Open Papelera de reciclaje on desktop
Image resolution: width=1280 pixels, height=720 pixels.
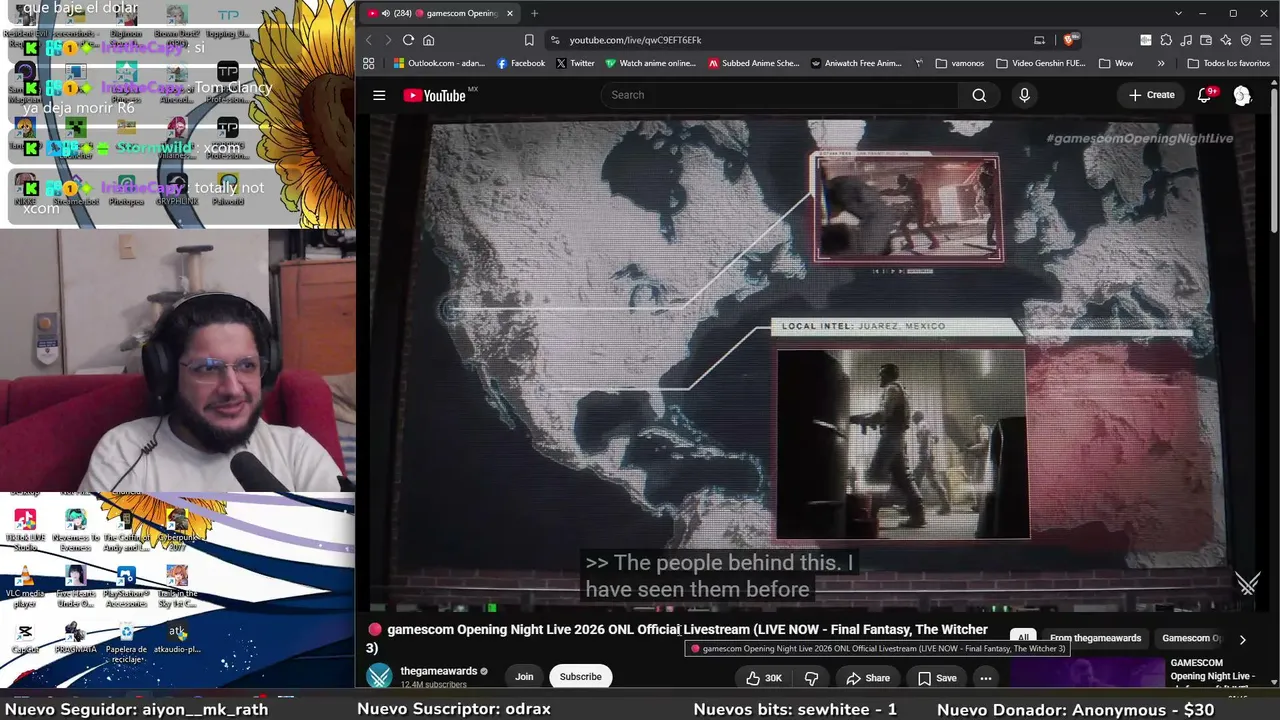tap(126, 642)
